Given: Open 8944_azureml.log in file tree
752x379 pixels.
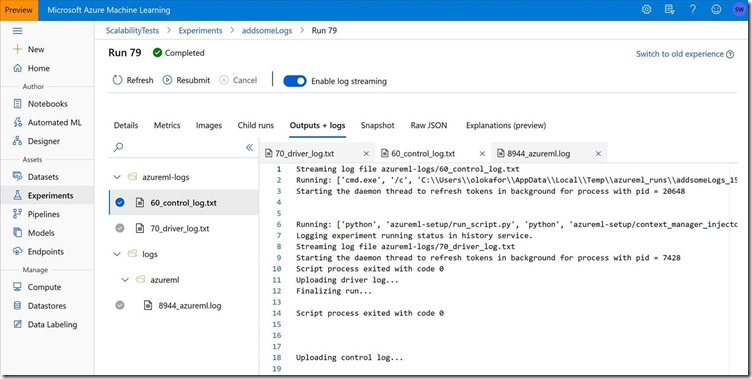Looking at the screenshot, I should pyautogui.click(x=189, y=305).
